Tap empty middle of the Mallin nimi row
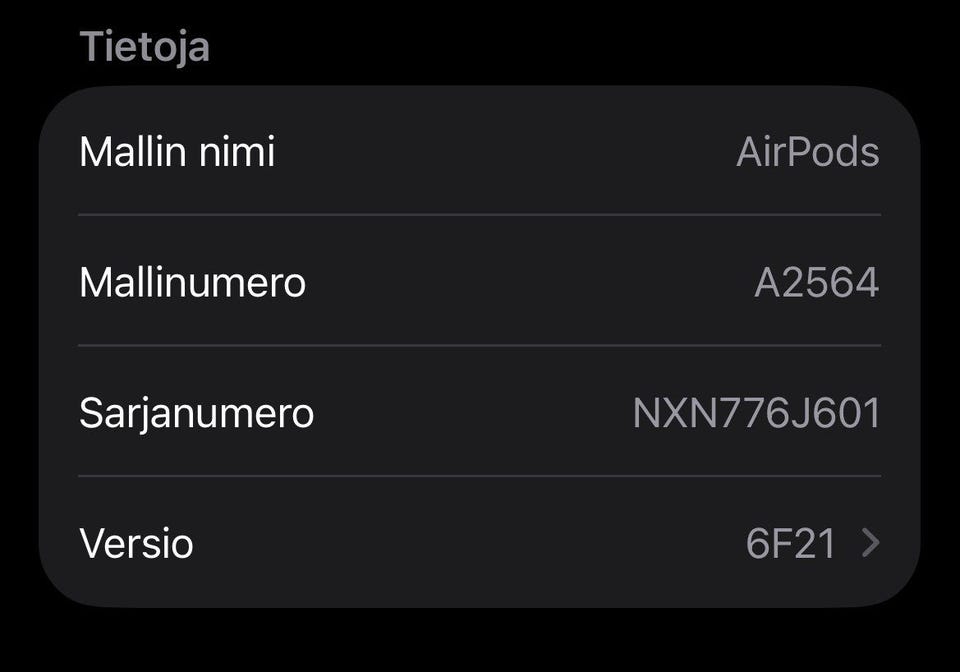 tap(500, 152)
